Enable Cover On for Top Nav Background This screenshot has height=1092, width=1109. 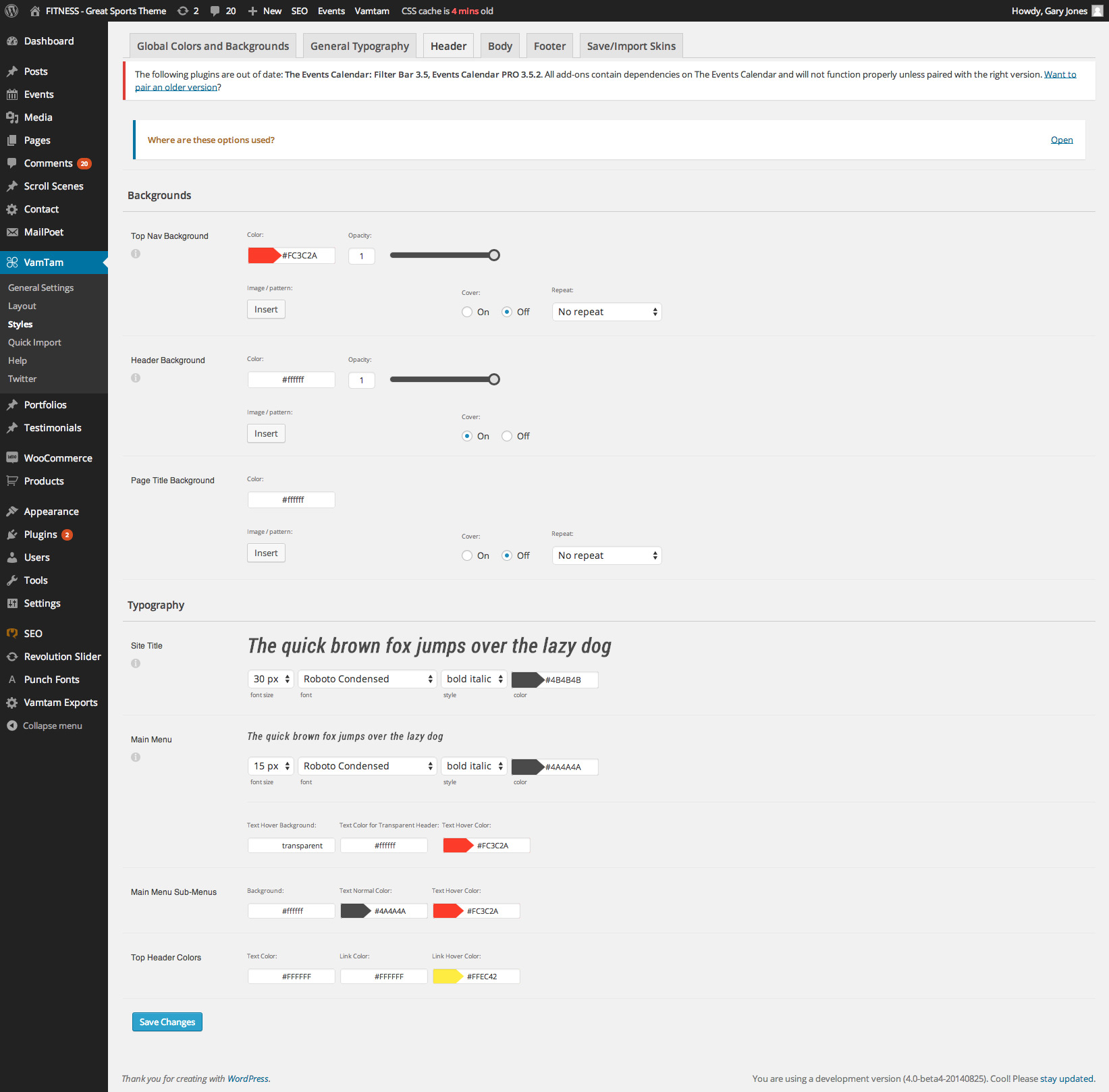(467, 312)
